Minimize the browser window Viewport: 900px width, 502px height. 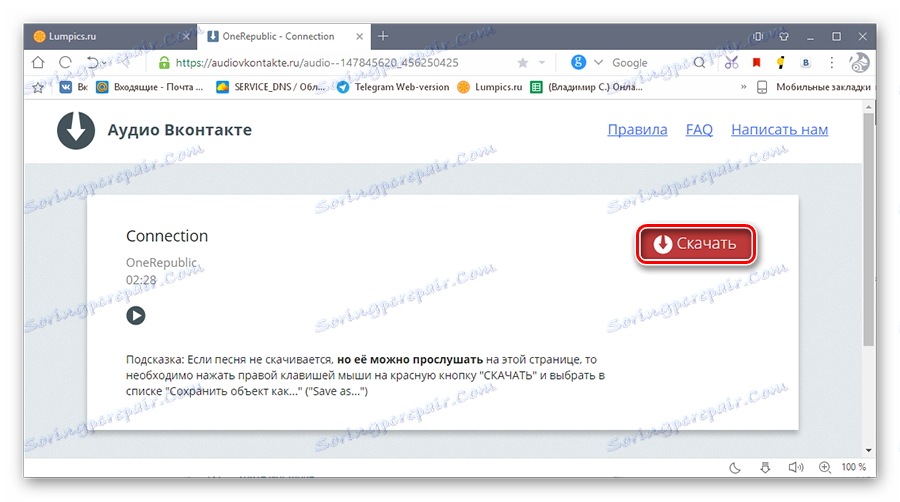tap(810, 37)
